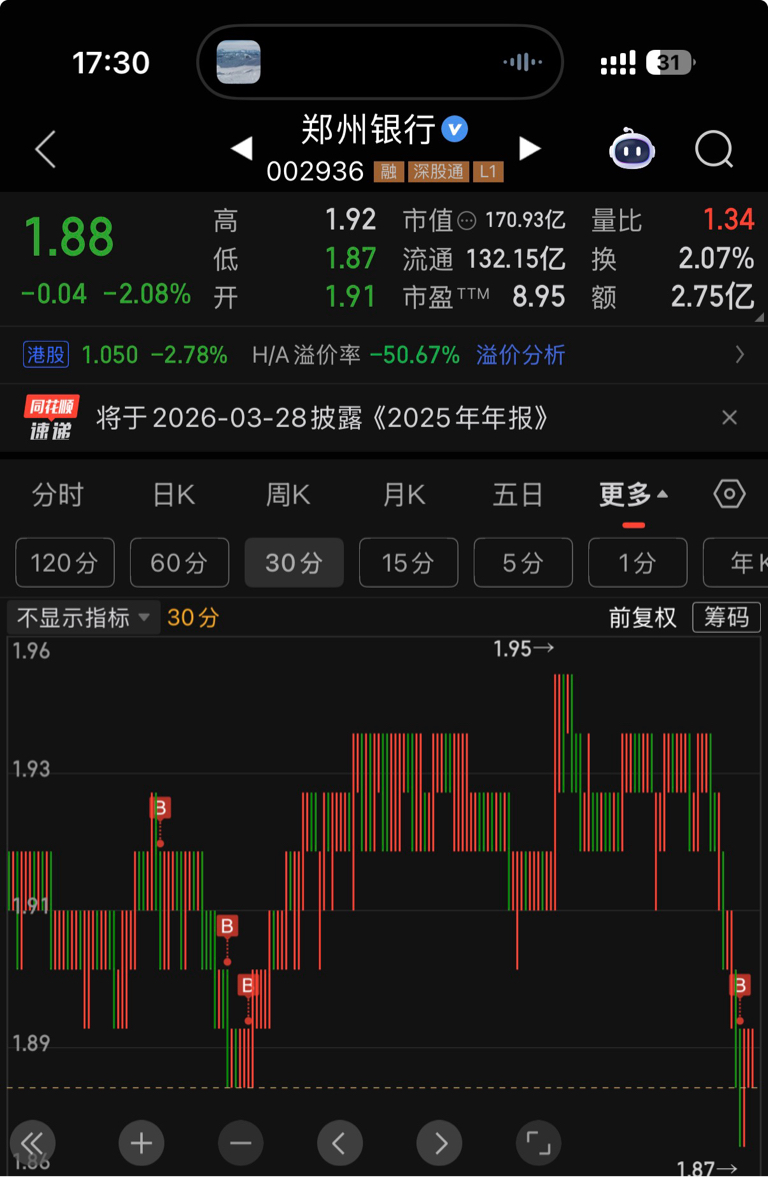768x1177 pixels.
Task: Tap the 换 turnover value 2.07%
Action: click(x=716, y=258)
